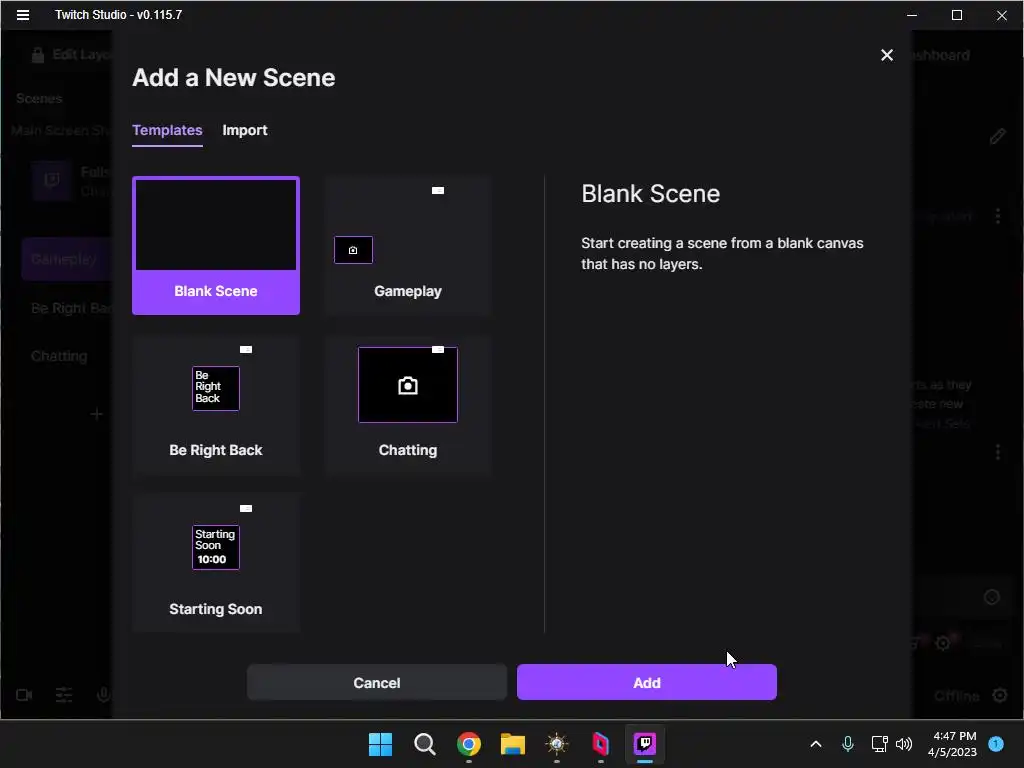Switch to the Templates tab
The width and height of the screenshot is (1024, 768).
167,130
